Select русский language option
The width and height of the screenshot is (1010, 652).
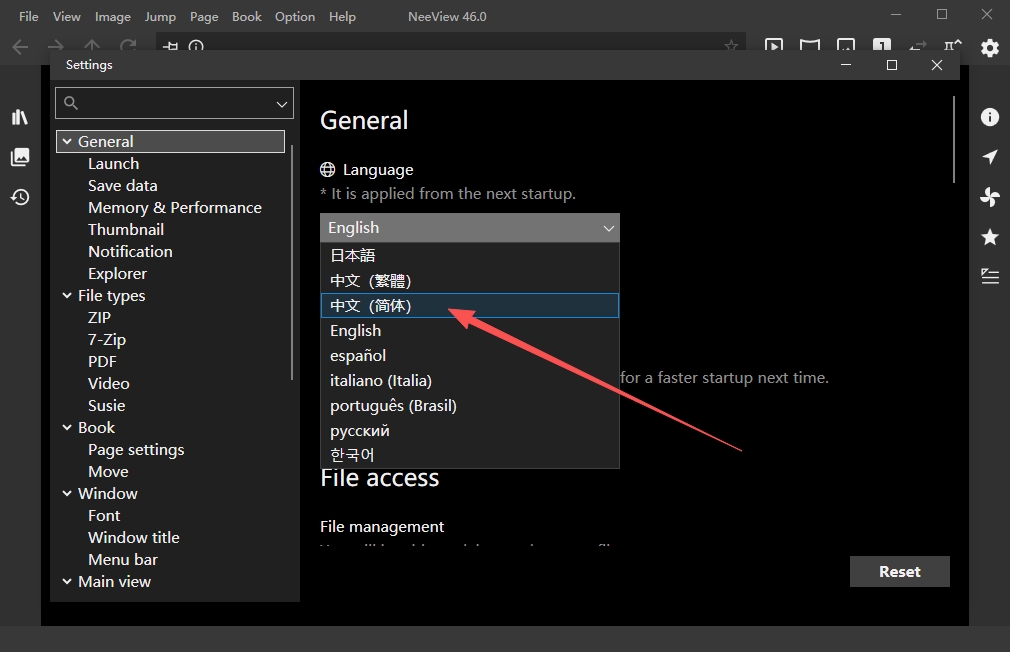[x=470, y=430]
